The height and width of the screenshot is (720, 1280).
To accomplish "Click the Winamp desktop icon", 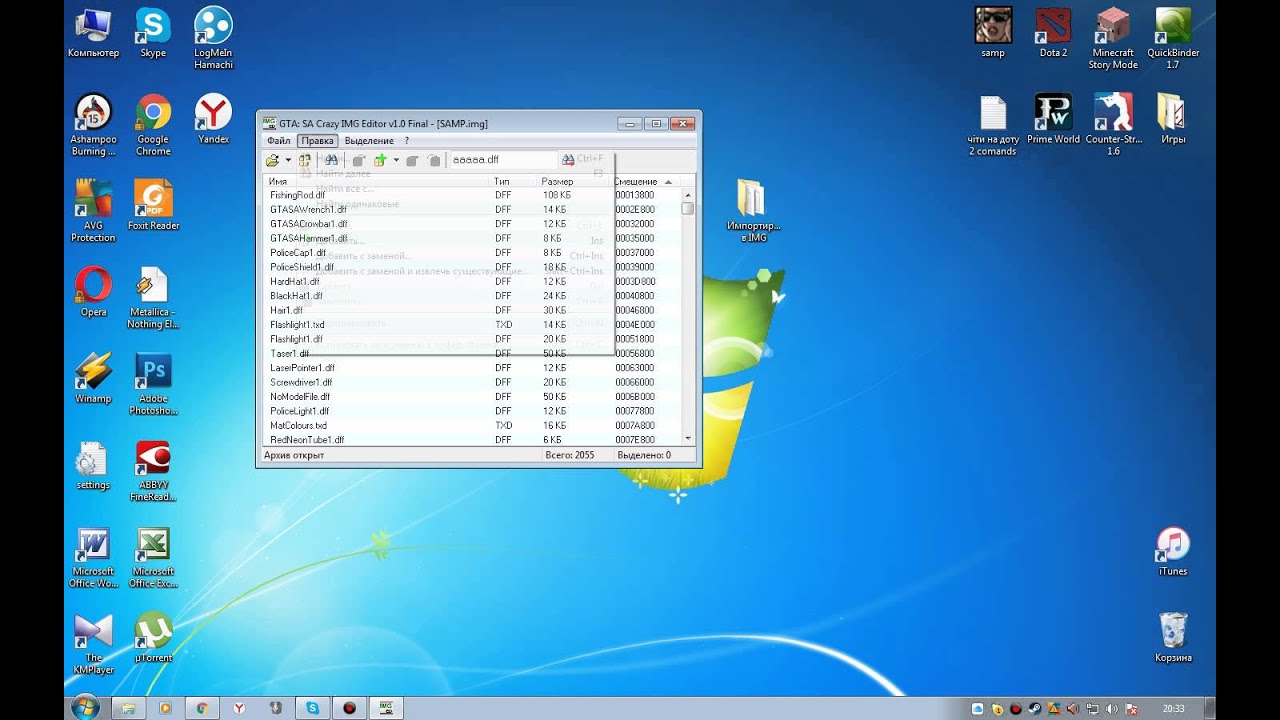I will tap(93, 378).
